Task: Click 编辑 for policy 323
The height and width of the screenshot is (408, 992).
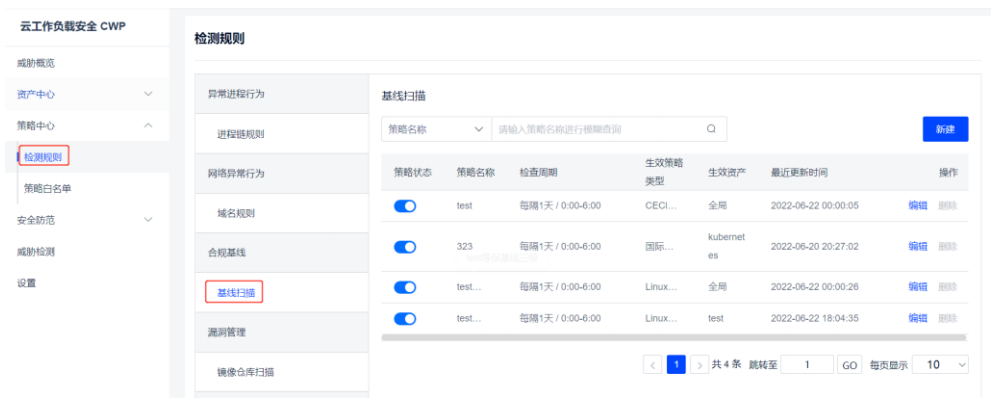Action: pos(918,247)
